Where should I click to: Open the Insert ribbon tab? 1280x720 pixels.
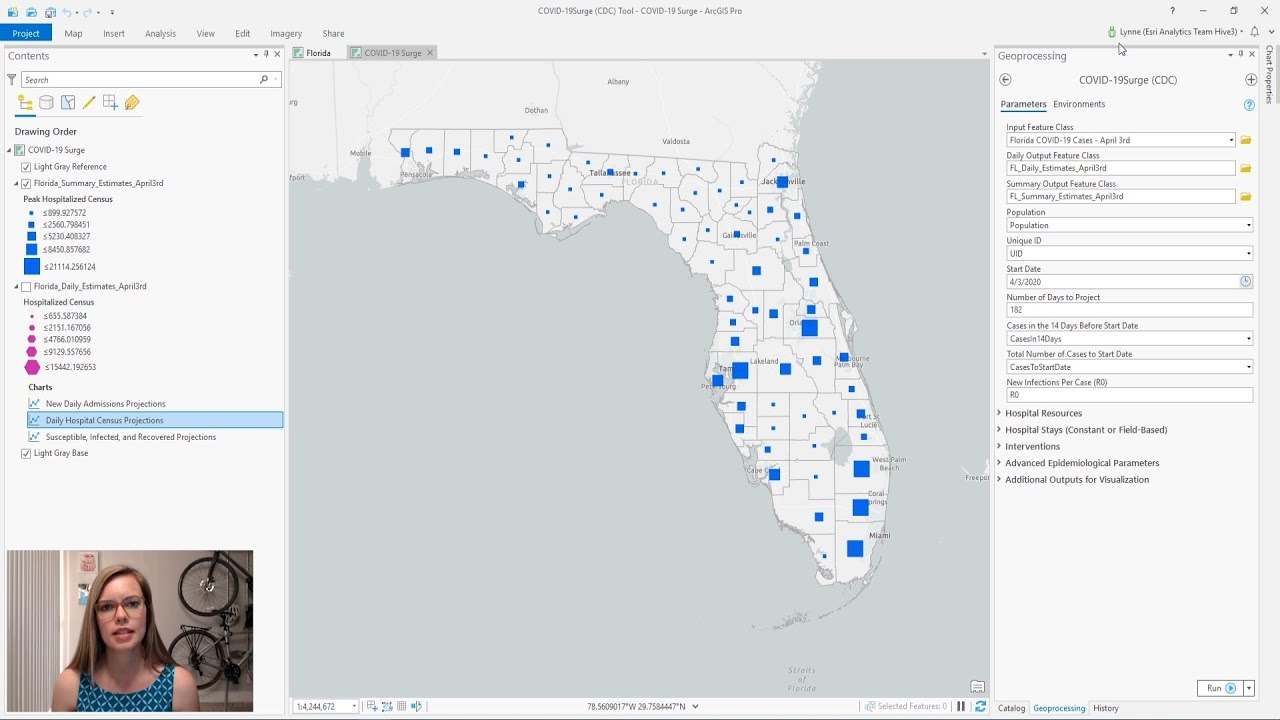[x=114, y=33]
